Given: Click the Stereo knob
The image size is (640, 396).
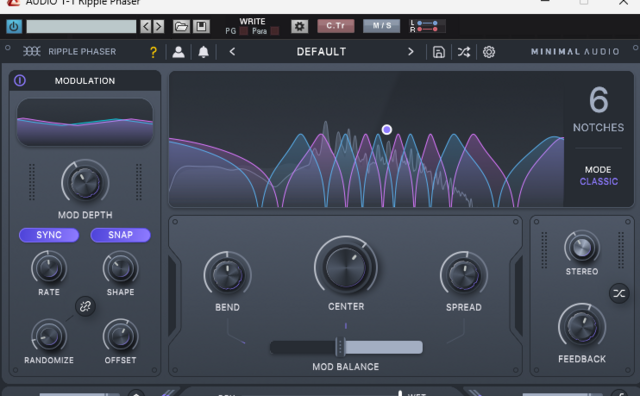Looking at the screenshot, I should click(x=582, y=247).
